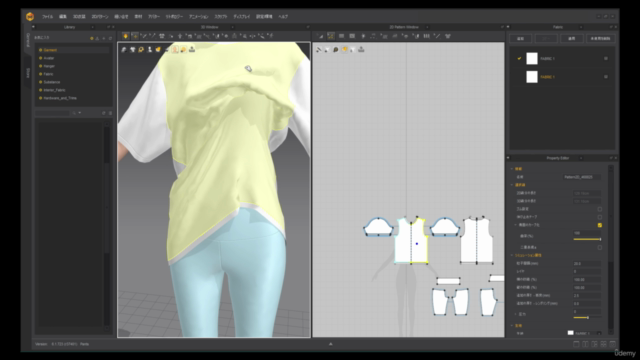Toggle the highlighted orange avatar icon in 3D viewport
Viewport: 640px width, 360px height.
175,49
